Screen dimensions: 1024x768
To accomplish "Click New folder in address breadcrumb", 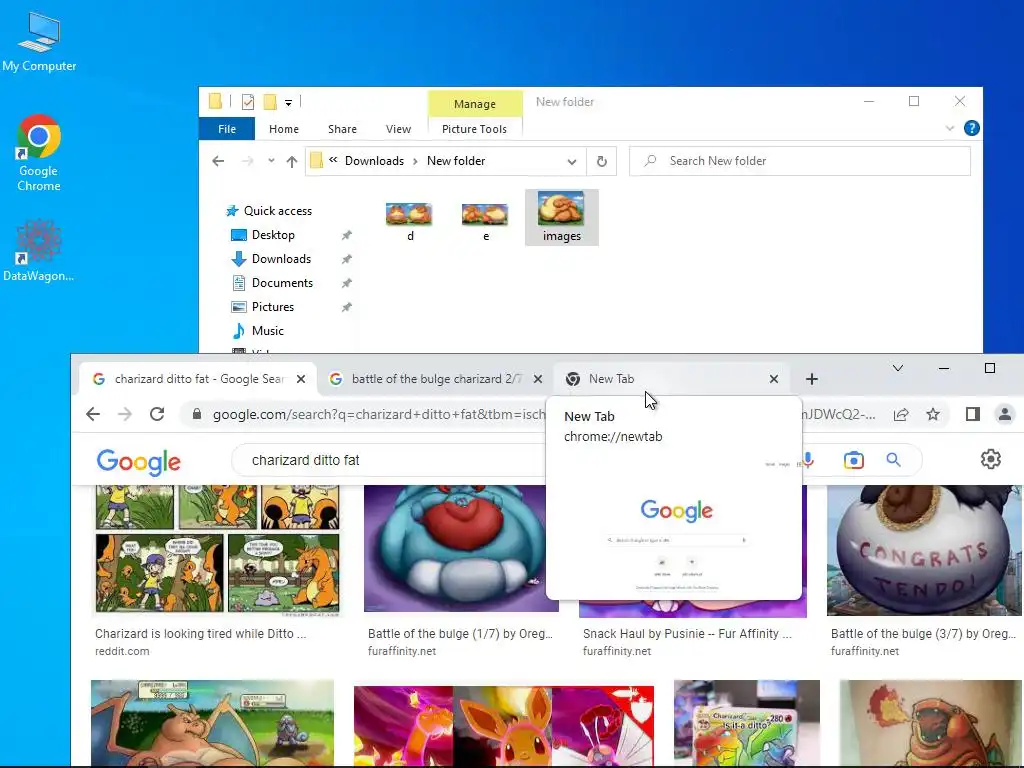I will coord(456,161).
